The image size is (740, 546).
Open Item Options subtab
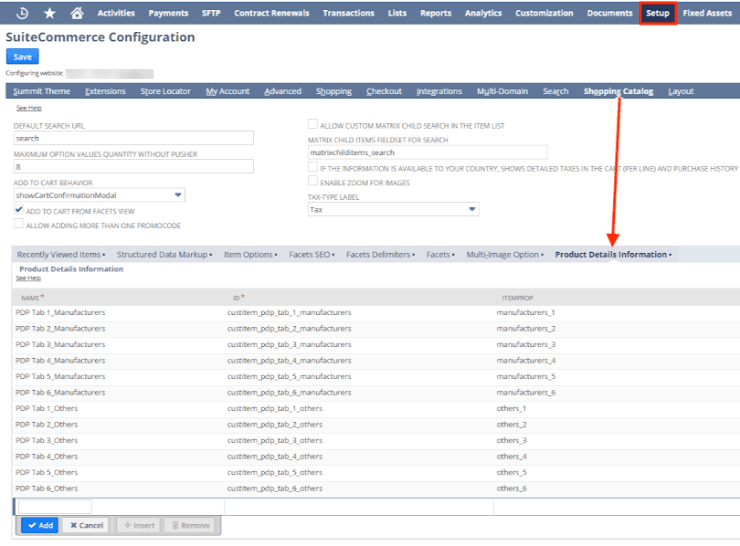coord(250,255)
